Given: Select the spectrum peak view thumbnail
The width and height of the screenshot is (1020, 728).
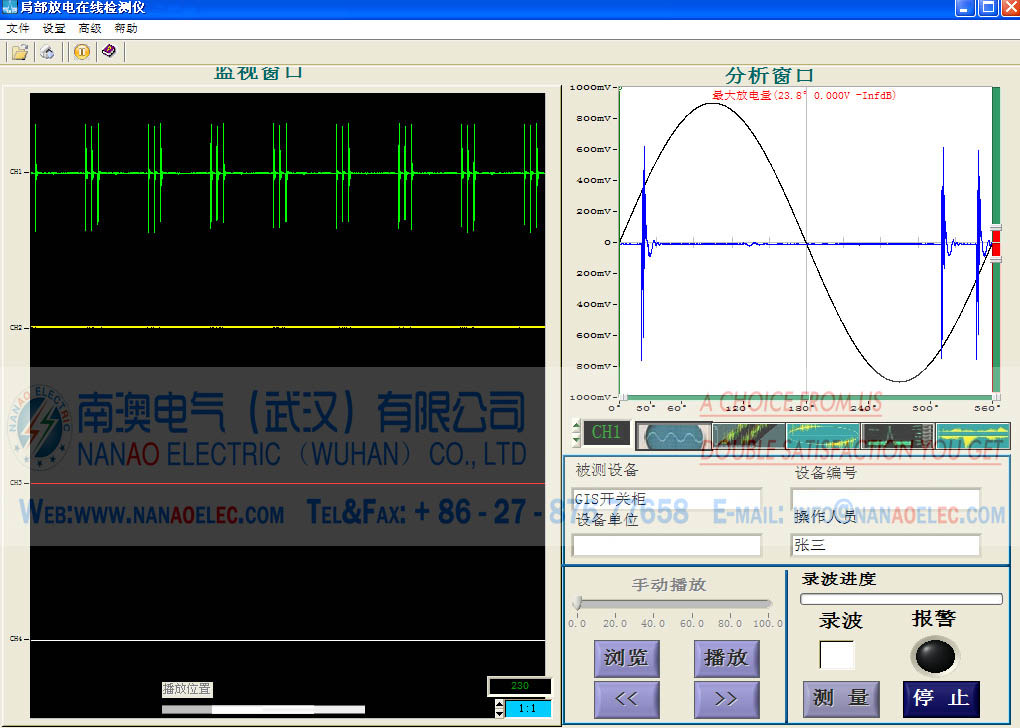Looking at the screenshot, I should click(x=897, y=435).
